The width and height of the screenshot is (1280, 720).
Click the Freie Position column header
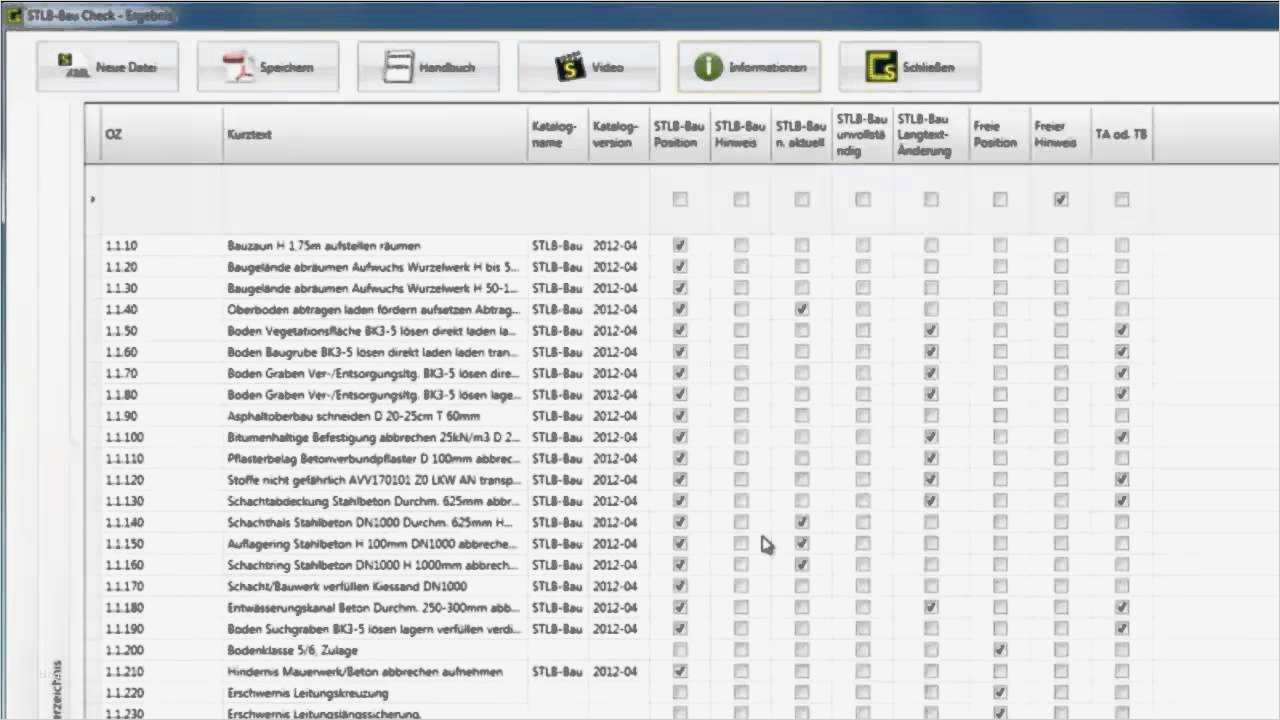click(1000, 134)
